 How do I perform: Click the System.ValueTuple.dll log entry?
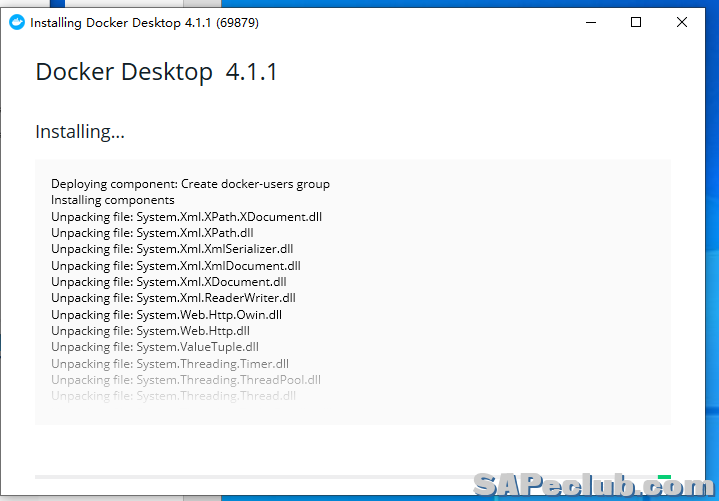tap(155, 347)
